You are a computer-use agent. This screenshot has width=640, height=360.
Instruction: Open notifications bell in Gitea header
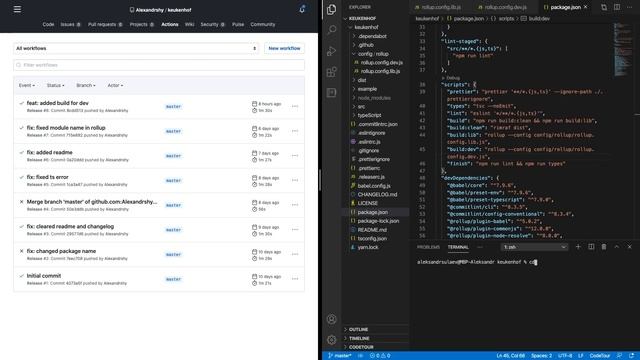pos(302,9)
